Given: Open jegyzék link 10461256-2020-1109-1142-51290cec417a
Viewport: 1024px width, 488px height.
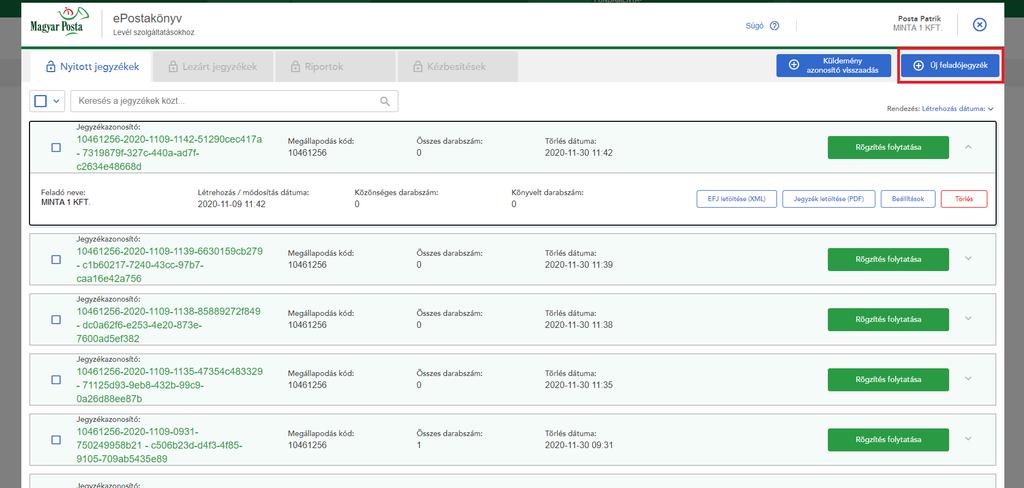Looking at the screenshot, I should click(x=170, y=153).
